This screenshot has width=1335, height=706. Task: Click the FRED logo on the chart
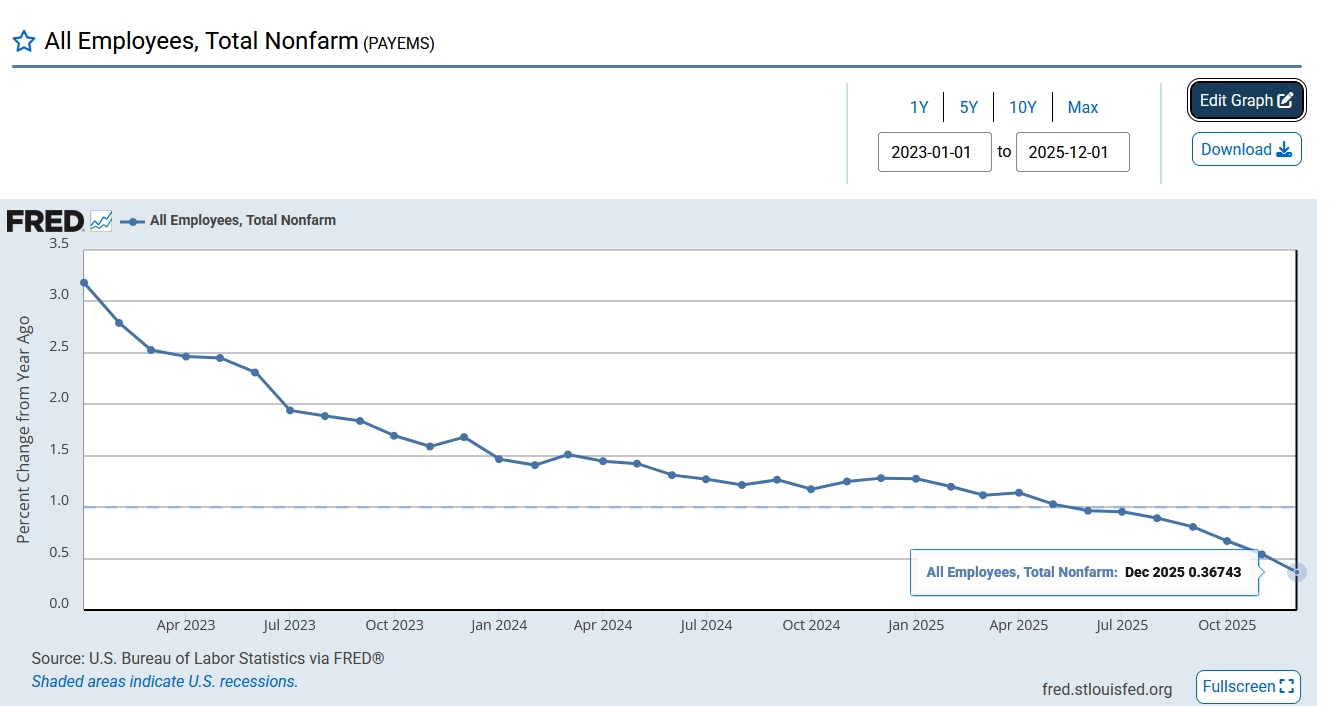click(45, 221)
